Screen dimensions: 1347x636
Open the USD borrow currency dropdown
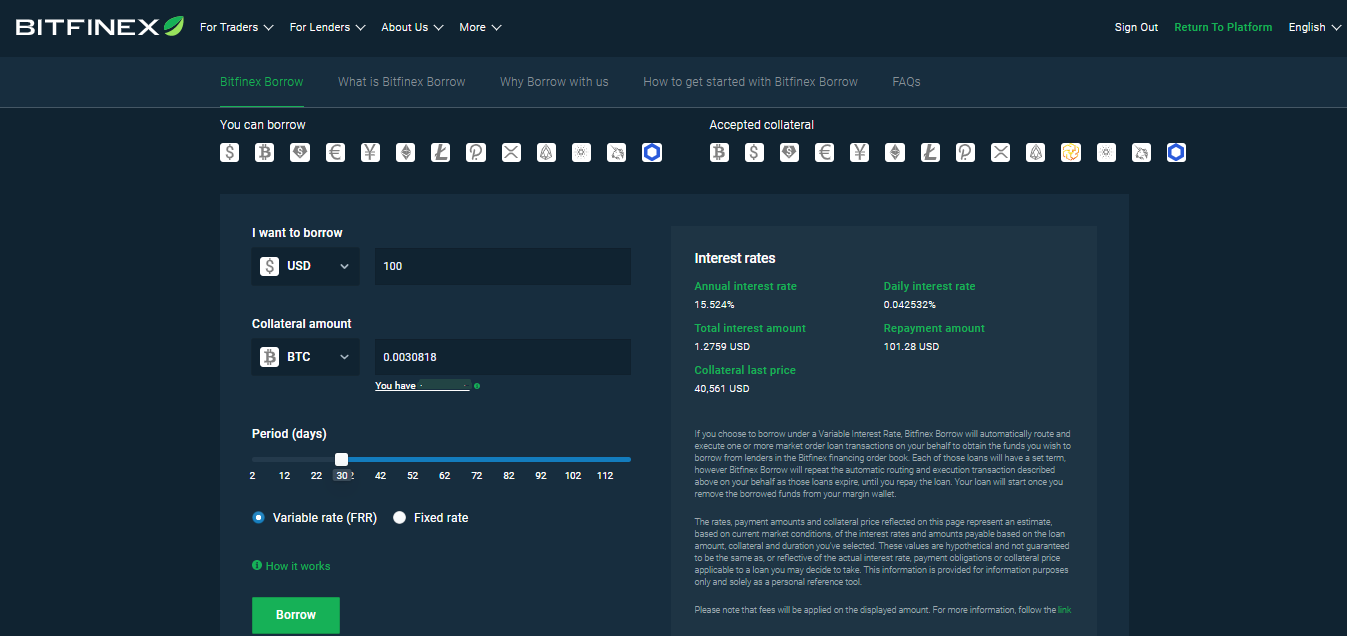click(305, 266)
